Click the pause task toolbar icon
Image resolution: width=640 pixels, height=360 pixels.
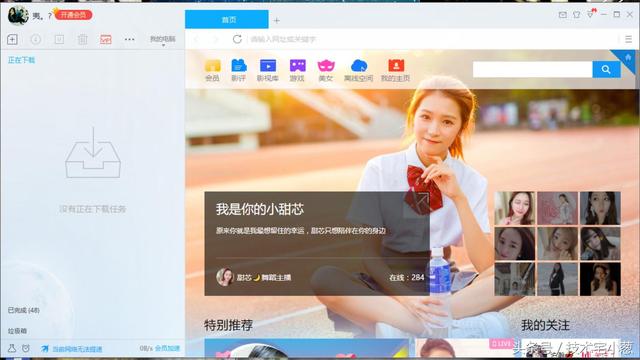[59, 39]
